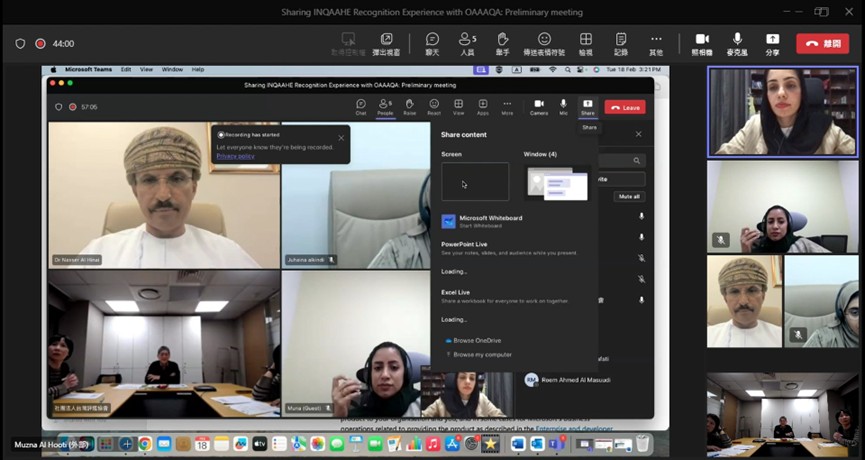The image size is (865, 460).
Task: Click the Excel Live heading
Action: [x=456, y=292]
